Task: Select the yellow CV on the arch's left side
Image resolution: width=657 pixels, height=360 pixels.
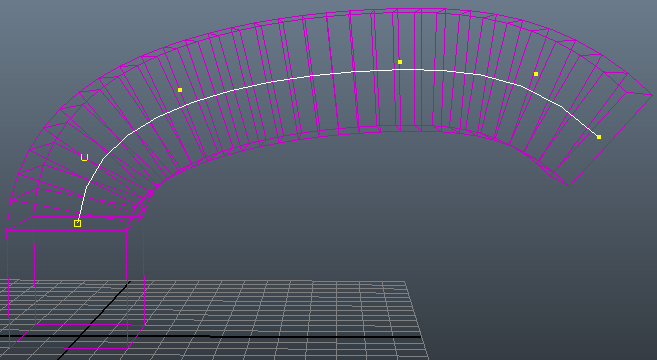Action: coord(180,90)
